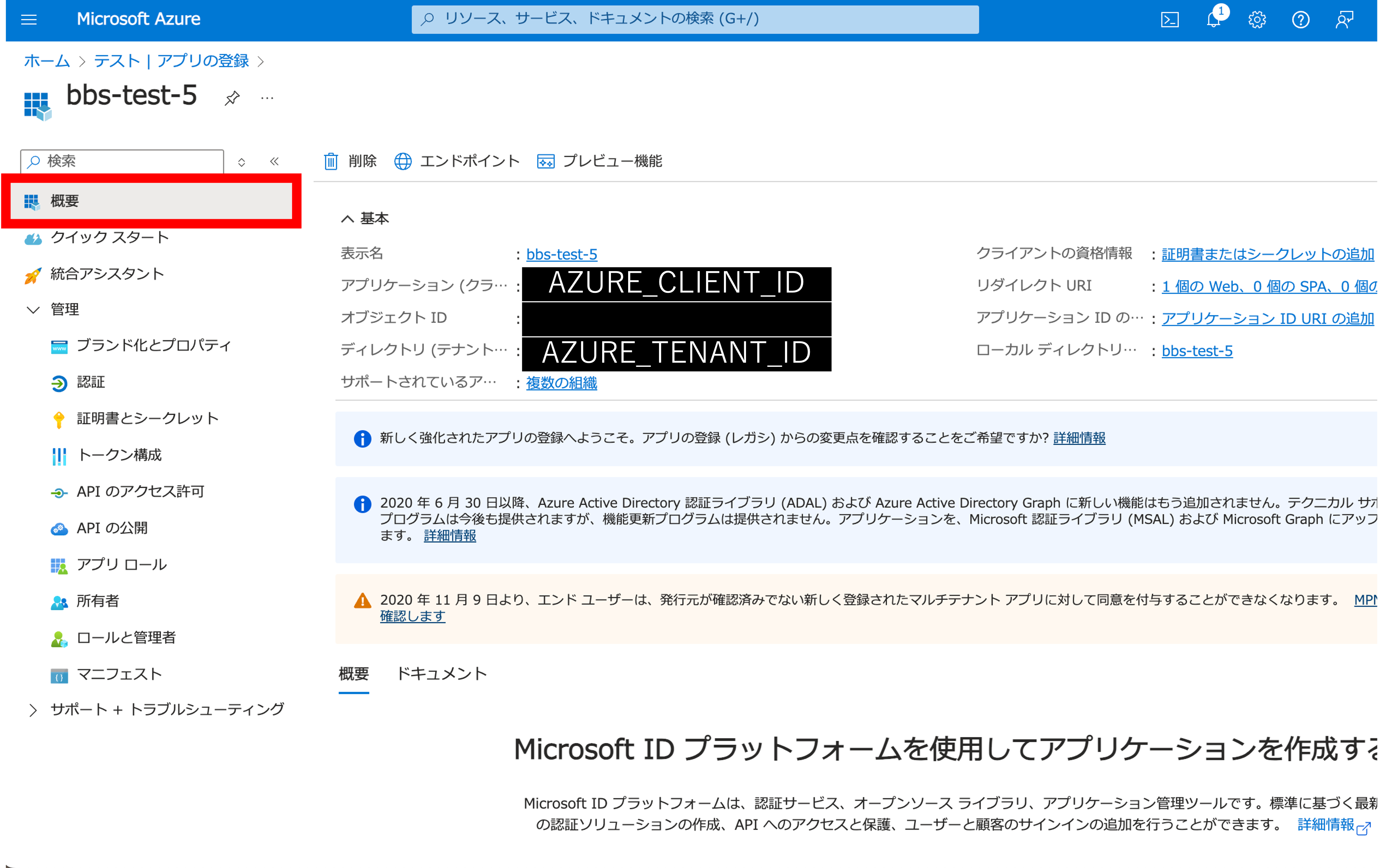Open Azure Cloud Shell icon

1169,20
